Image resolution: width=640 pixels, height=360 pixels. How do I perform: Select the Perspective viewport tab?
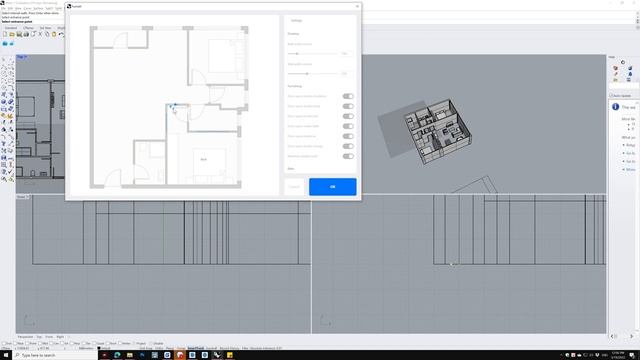tap(25, 337)
